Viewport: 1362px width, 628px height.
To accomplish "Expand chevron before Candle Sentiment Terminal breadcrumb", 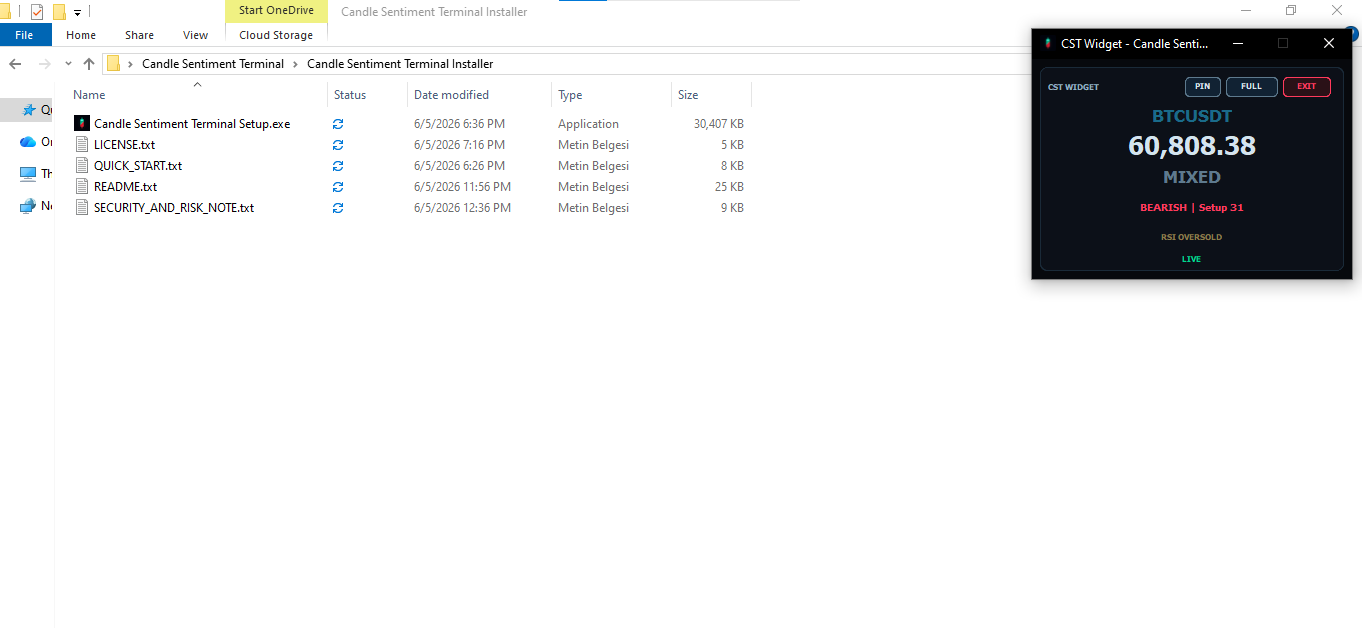I will pyautogui.click(x=131, y=64).
